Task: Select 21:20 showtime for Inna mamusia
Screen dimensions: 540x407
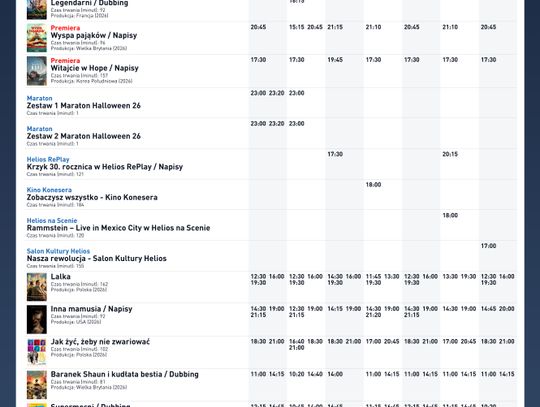Action: click(373, 315)
